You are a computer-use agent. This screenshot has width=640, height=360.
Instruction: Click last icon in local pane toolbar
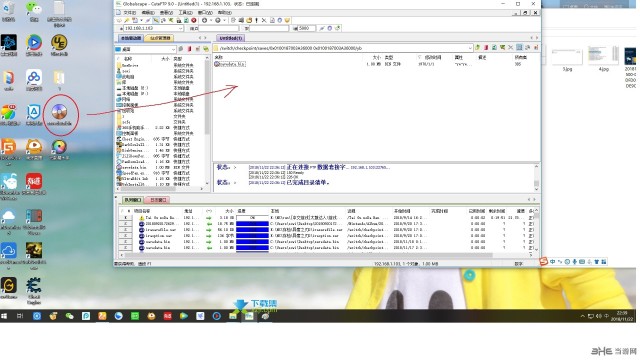(x=206, y=49)
